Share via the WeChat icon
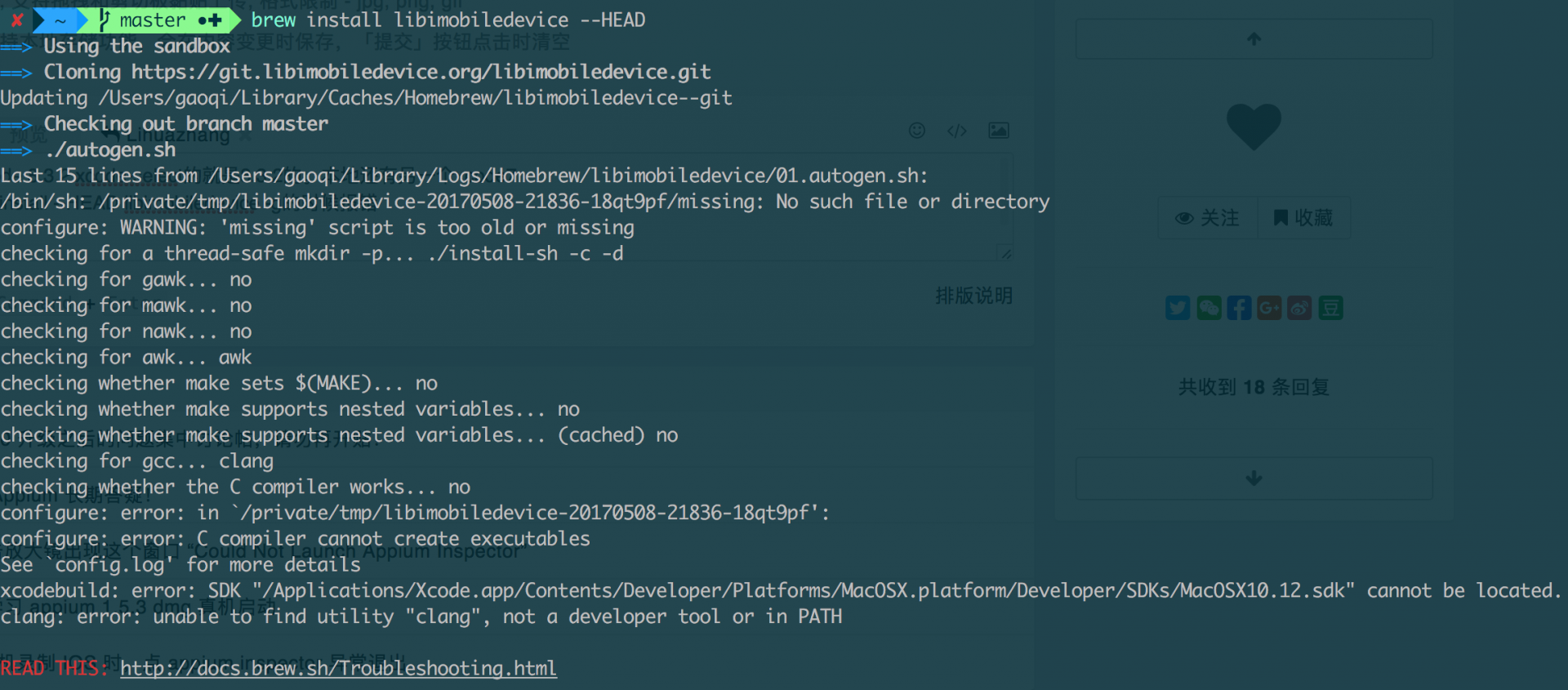Viewport: 1568px width, 690px height. click(x=1209, y=308)
